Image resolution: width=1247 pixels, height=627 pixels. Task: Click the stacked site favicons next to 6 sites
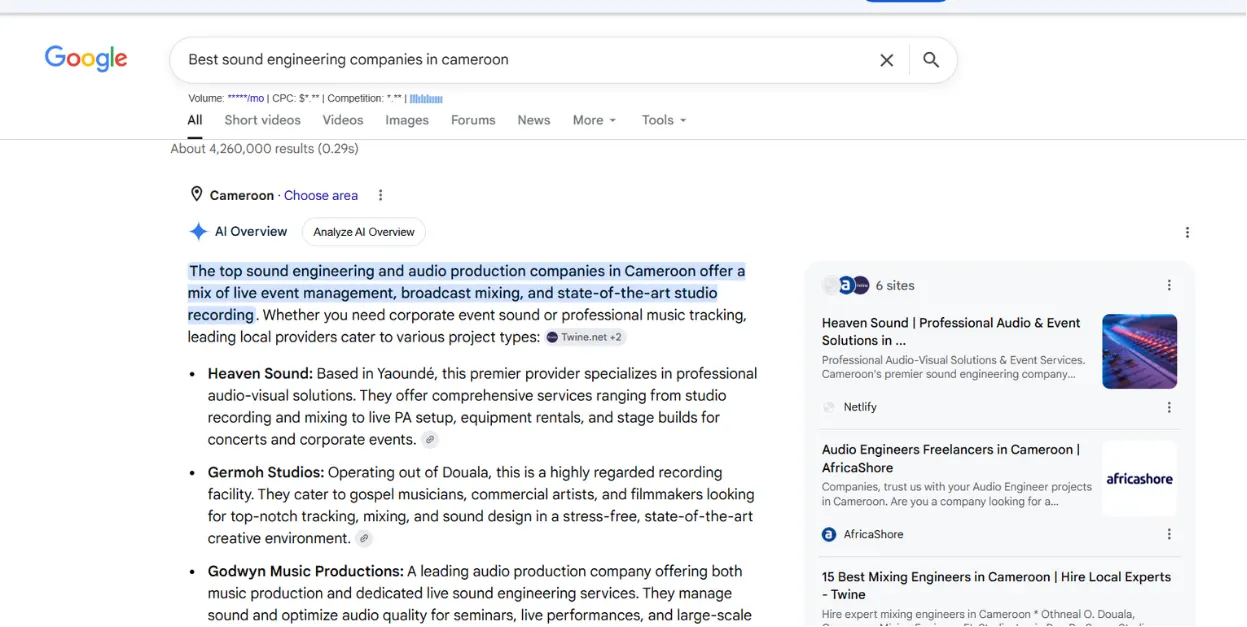click(846, 285)
